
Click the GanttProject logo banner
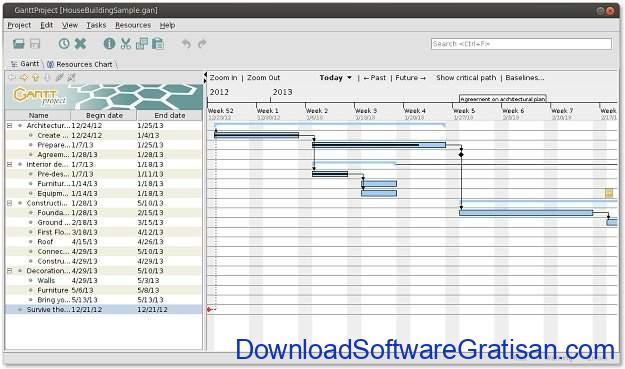[x=104, y=96]
